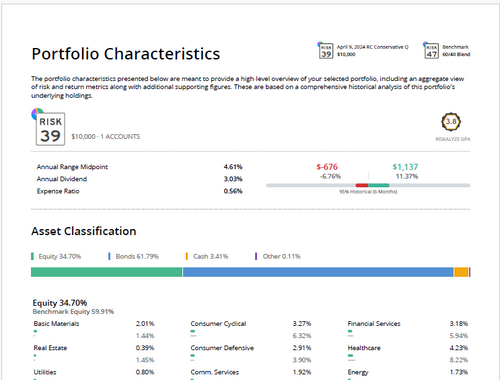Click the 11.37% upside percentage
The height and width of the screenshot is (380, 500).
point(407,176)
